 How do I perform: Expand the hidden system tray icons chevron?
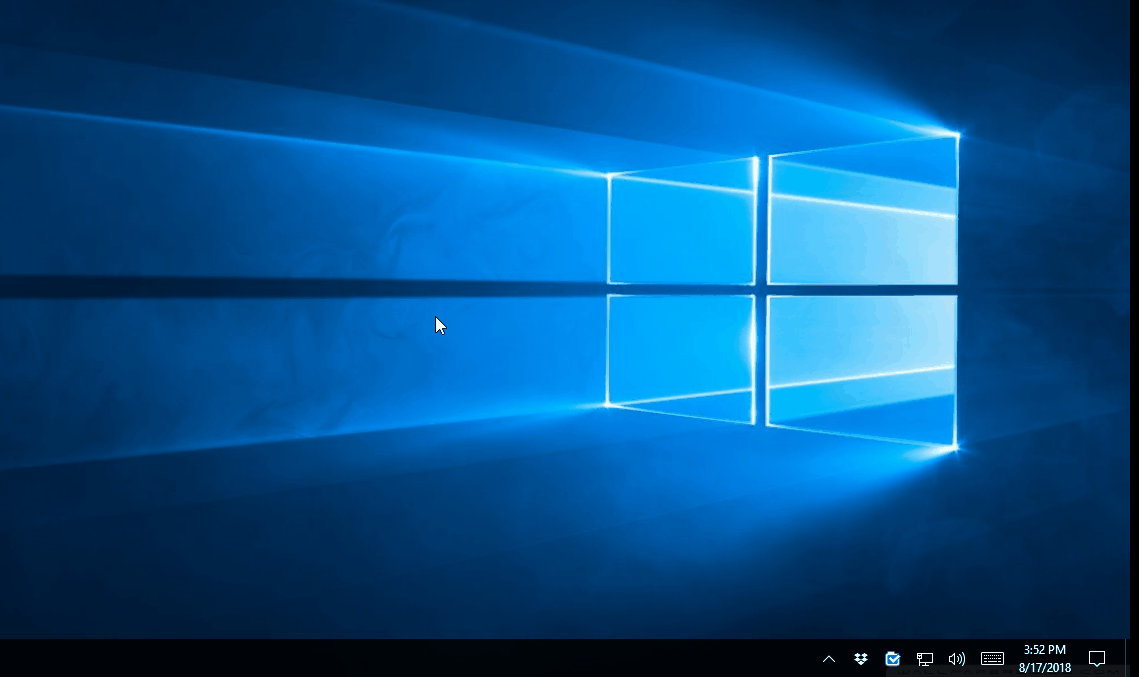(x=829, y=659)
